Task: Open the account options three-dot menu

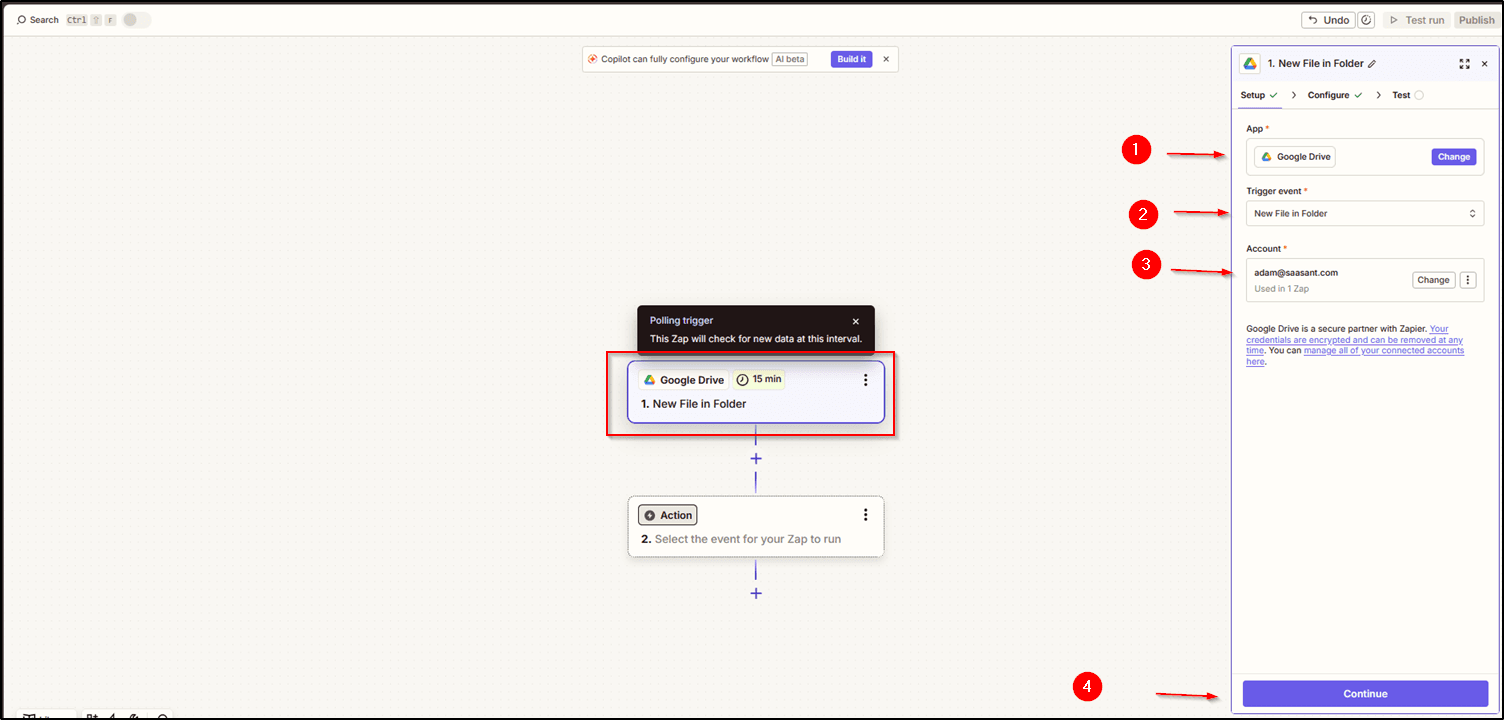Action: tap(1468, 280)
